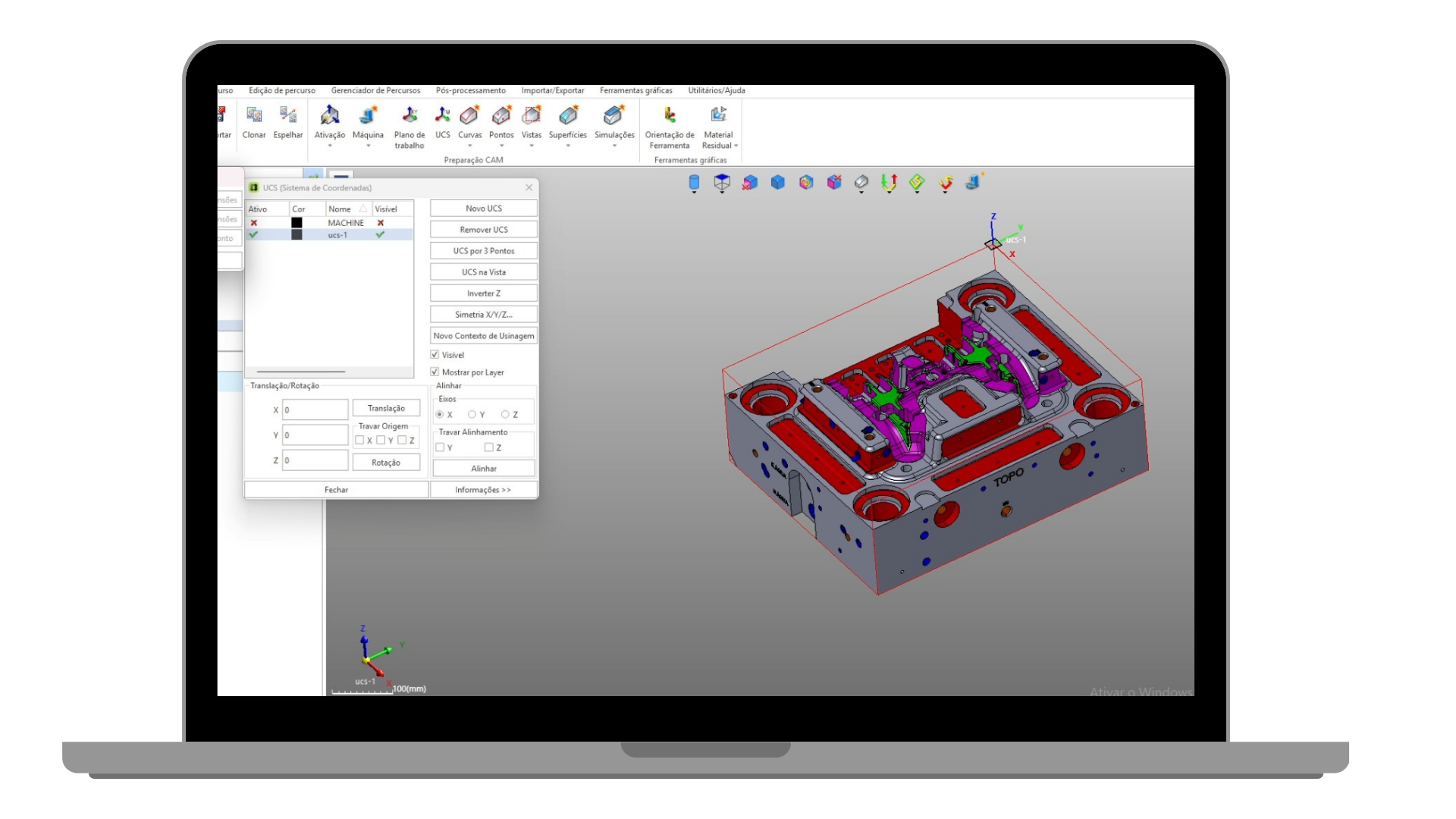Click the solid blue cube view icon
Image resolution: width=1456 pixels, height=819 pixels.
pos(777,182)
